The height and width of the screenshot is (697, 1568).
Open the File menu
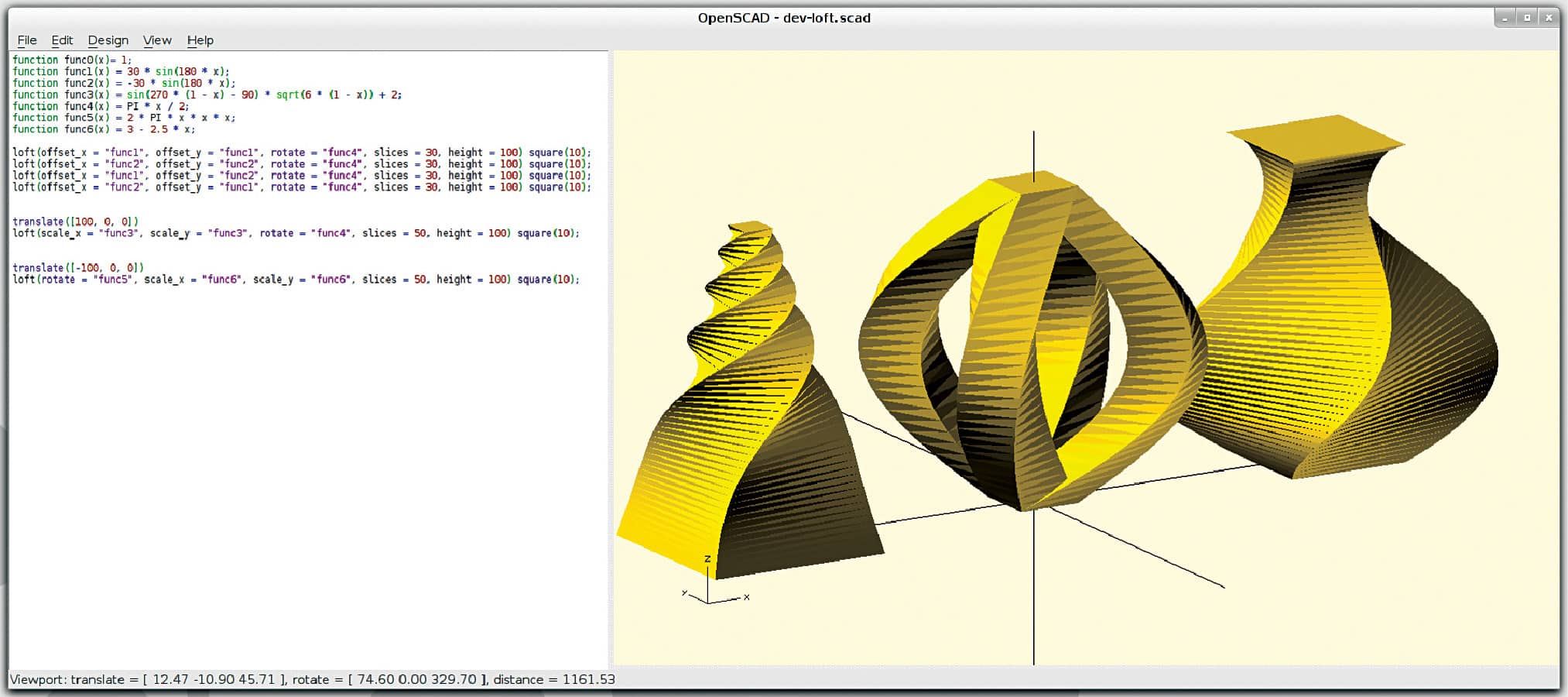click(x=27, y=40)
